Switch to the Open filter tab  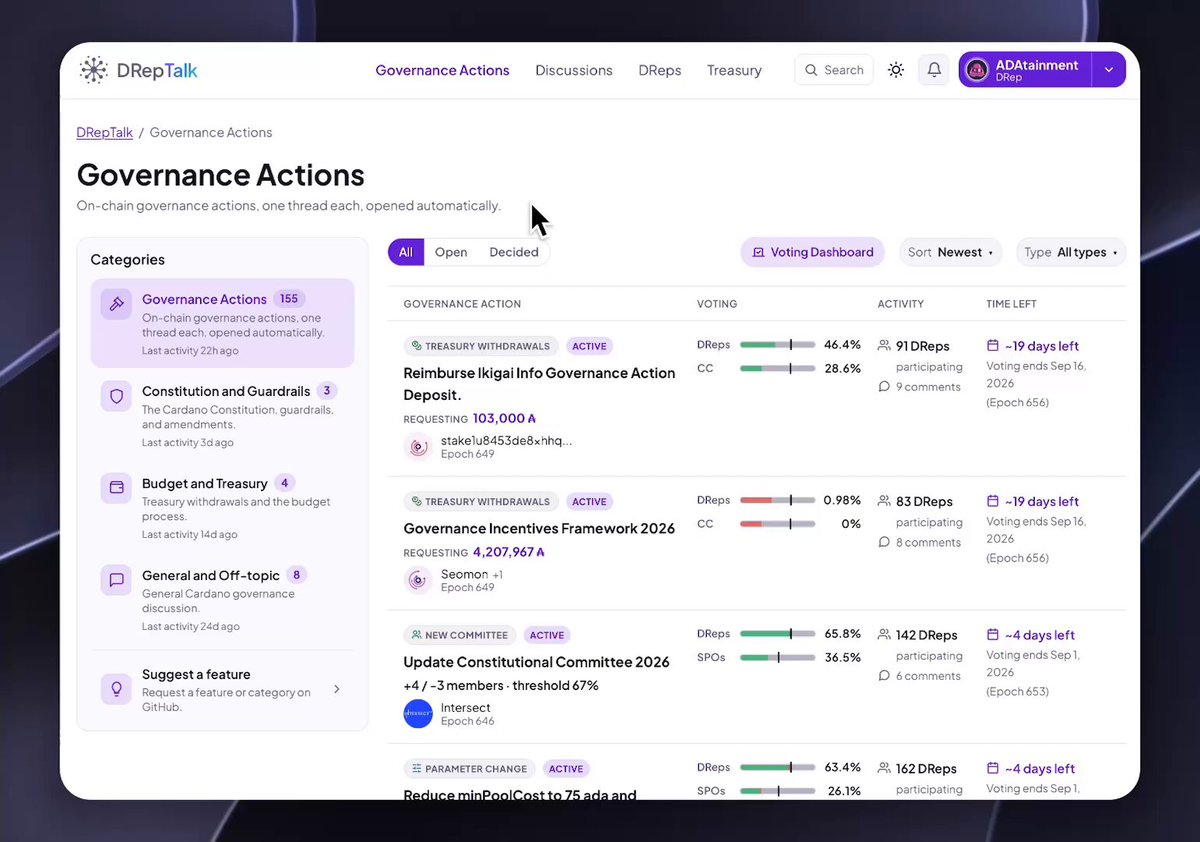coord(451,252)
